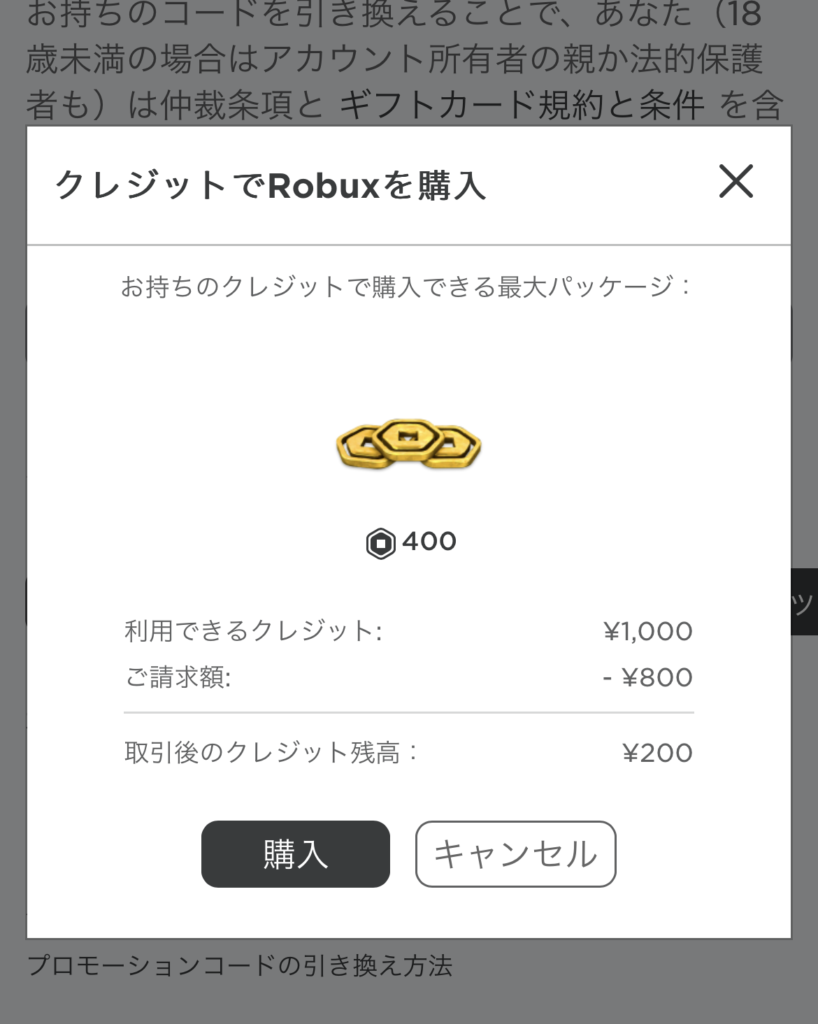This screenshot has width=818, height=1024.
Task: Click the 400 Robux amount label
Action: (x=429, y=541)
